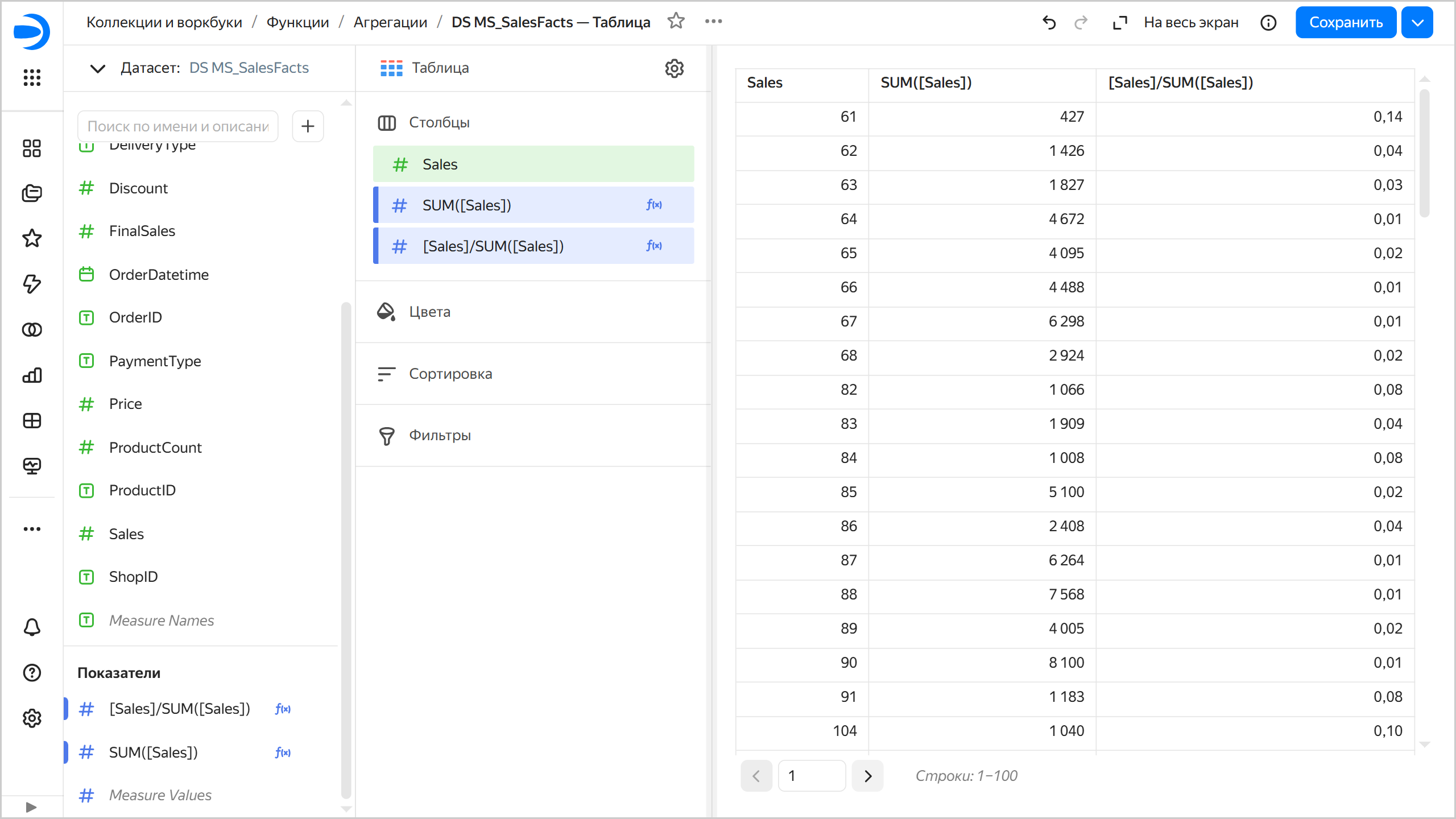Open the table chart settings gear

click(x=674, y=68)
